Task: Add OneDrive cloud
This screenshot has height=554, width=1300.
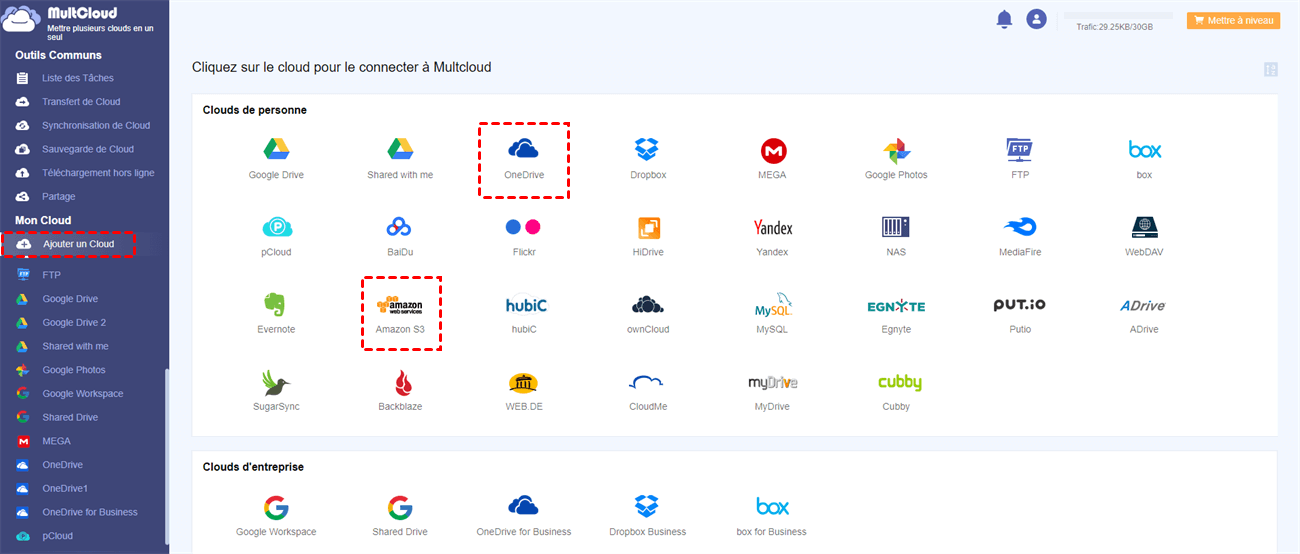Action: 523,159
